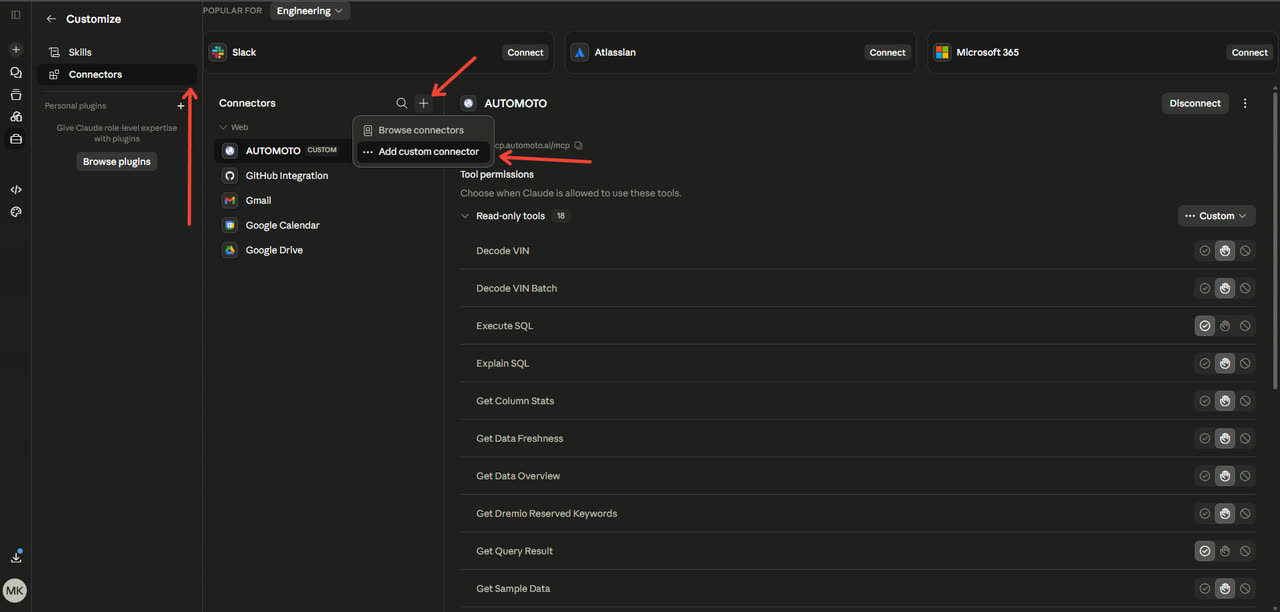
Task: Click the back arrow beside Customize
Action: pyautogui.click(x=51, y=19)
